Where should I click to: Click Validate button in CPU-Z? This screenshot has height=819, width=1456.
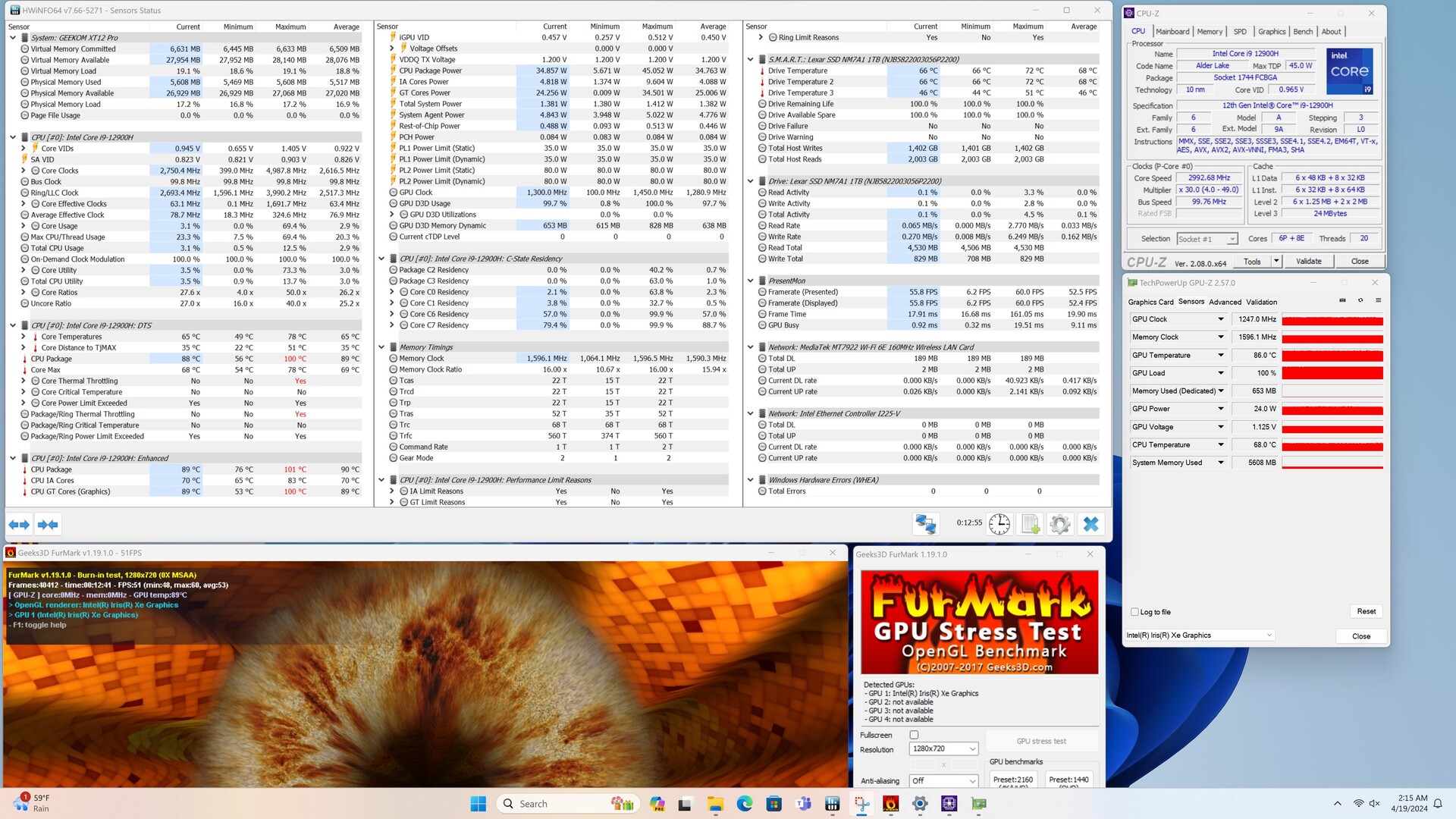coord(1308,262)
